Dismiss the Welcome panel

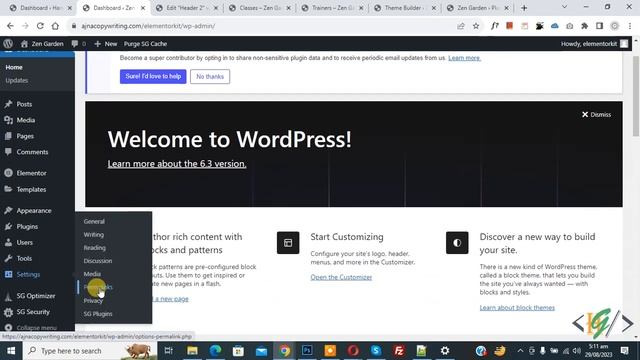click(596, 115)
